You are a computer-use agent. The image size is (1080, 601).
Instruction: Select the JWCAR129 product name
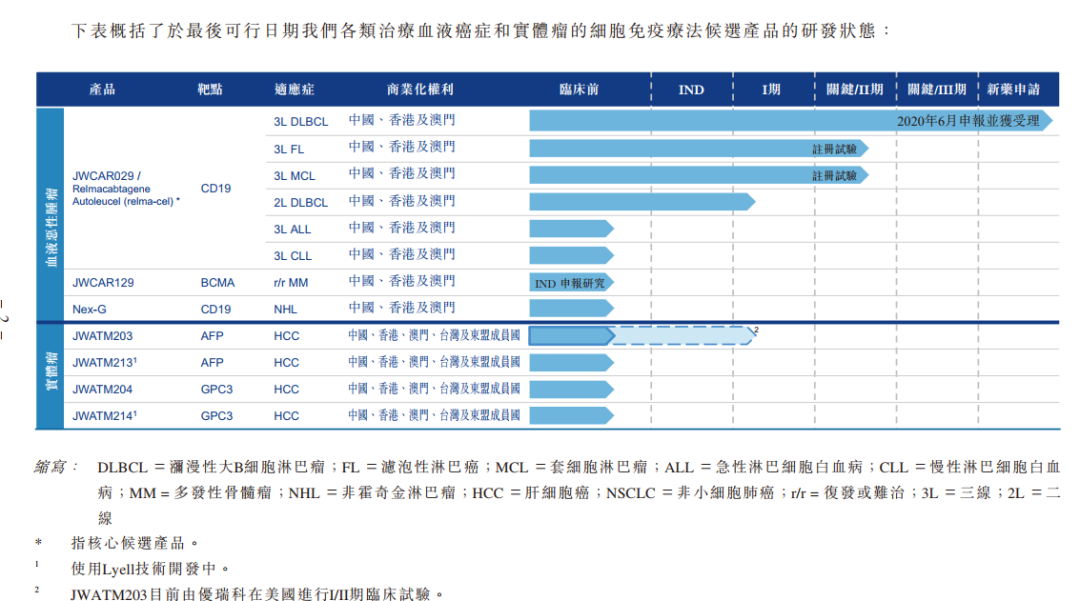pyautogui.click(x=103, y=283)
